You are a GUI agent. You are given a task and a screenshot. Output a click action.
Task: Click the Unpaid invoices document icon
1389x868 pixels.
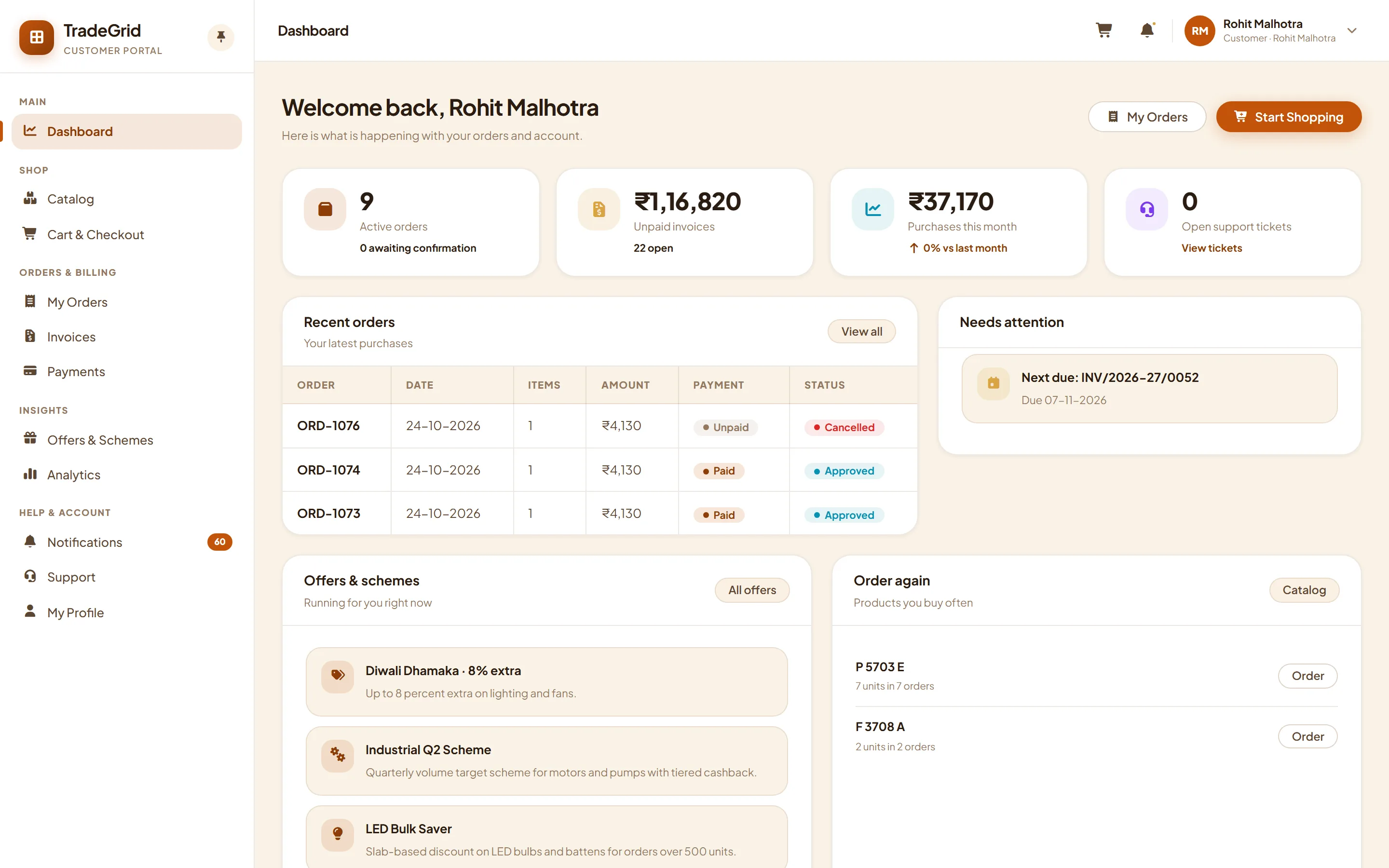(599, 210)
